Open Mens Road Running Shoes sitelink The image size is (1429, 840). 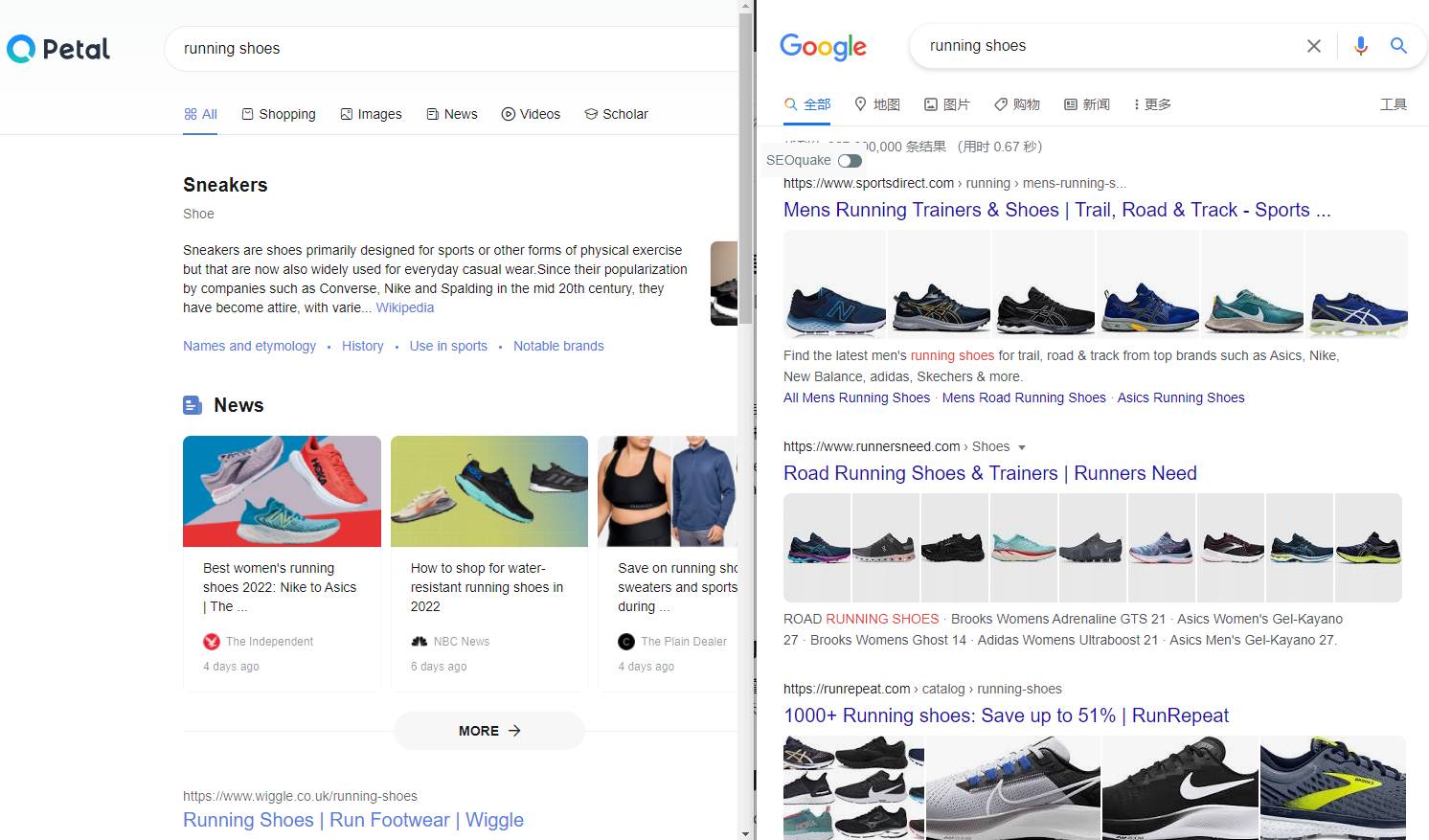(x=1024, y=397)
